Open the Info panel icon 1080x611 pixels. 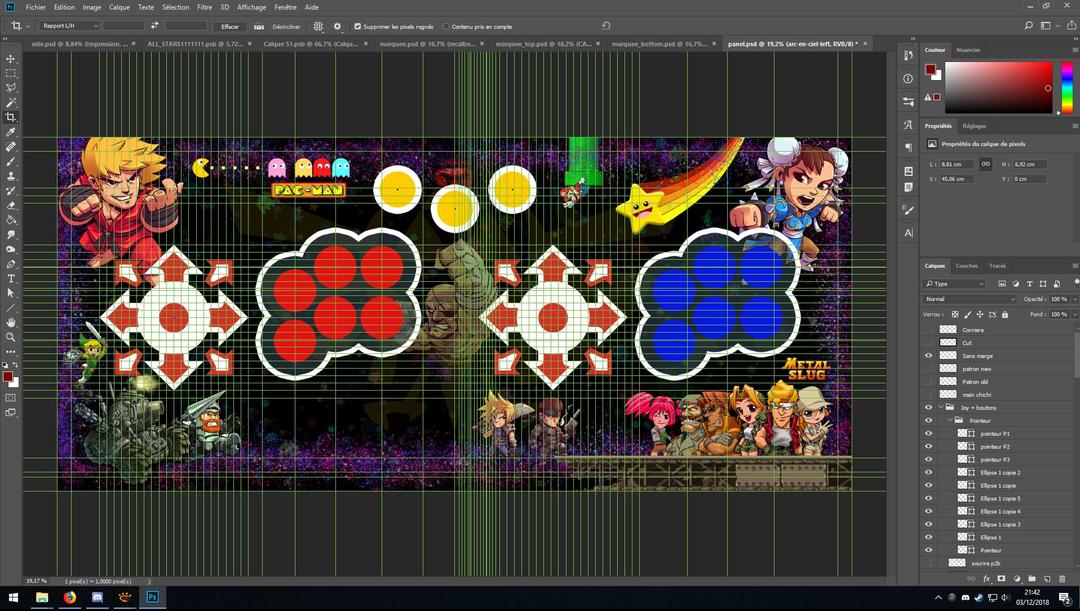908,79
